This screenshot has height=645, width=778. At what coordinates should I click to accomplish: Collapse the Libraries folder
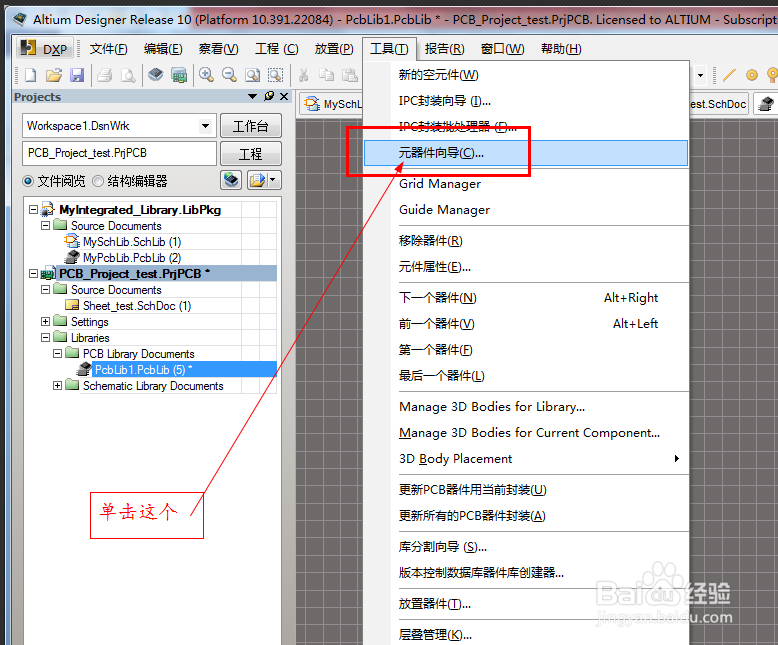(45, 337)
